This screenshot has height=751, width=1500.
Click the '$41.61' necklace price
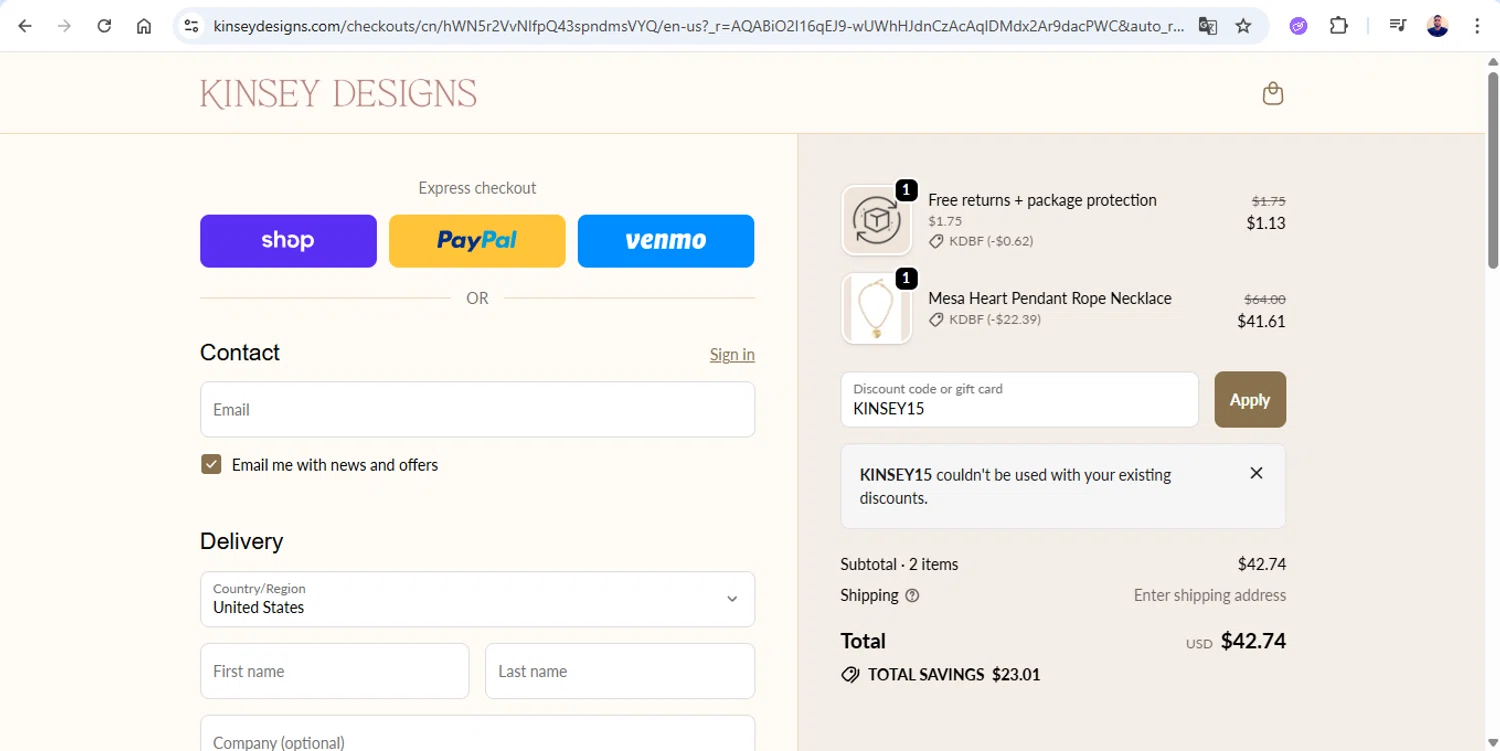1261,321
